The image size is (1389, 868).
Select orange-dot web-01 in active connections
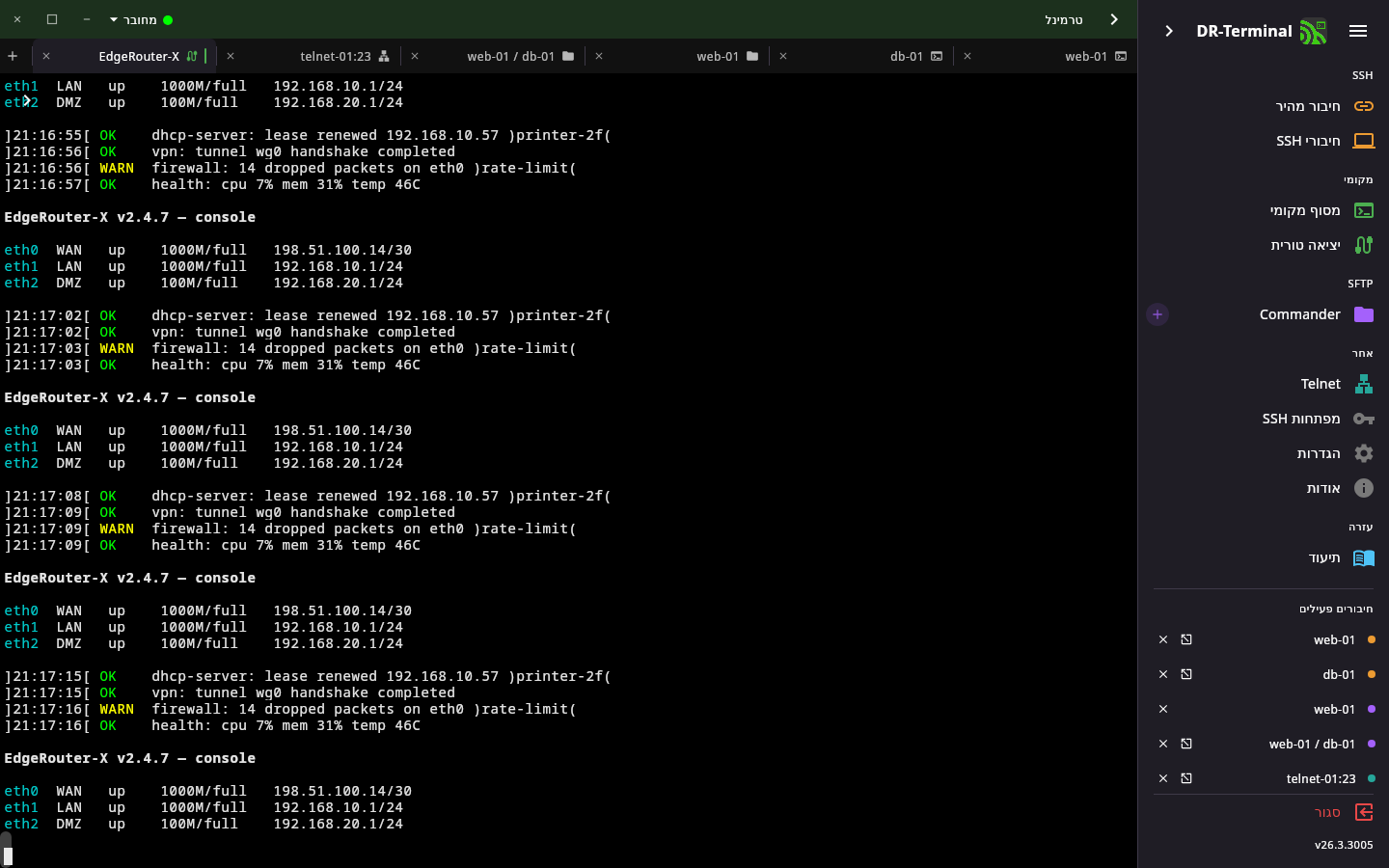click(x=1334, y=639)
